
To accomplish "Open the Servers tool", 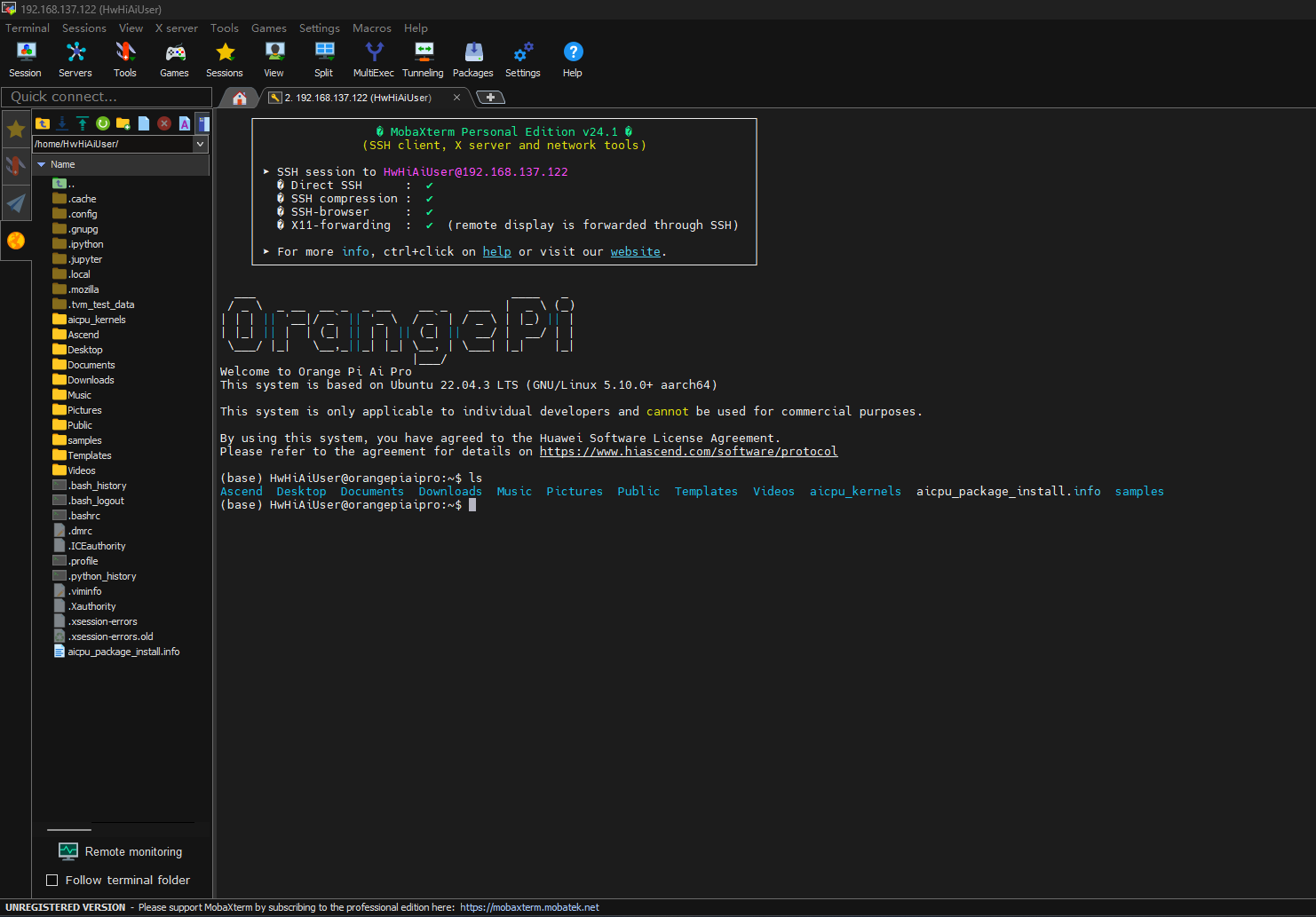I will pos(75,59).
